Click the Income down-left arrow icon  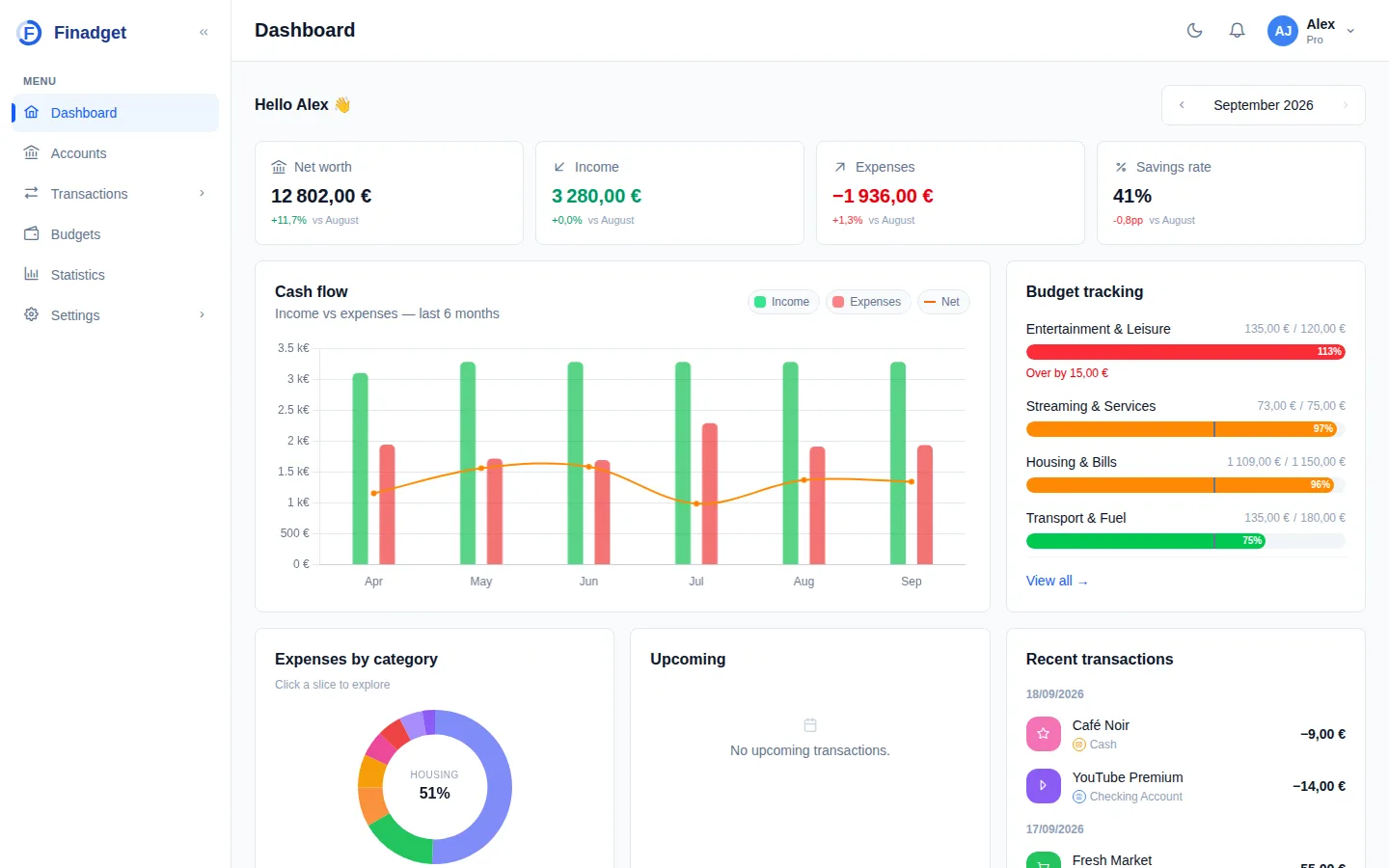(x=559, y=167)
